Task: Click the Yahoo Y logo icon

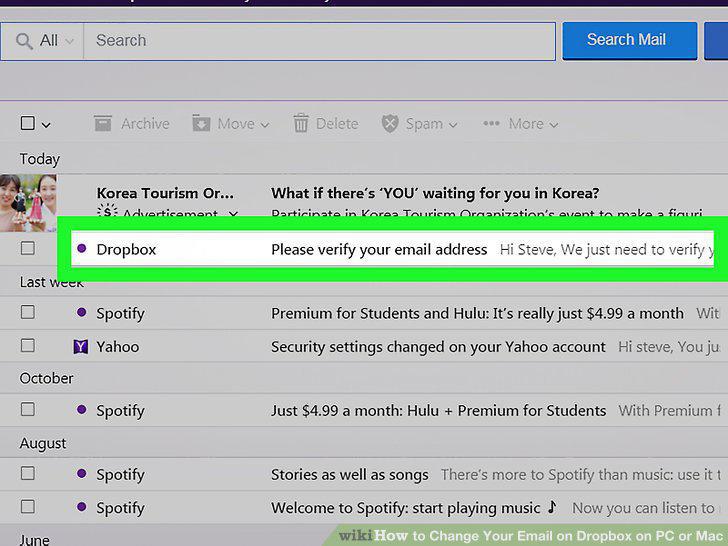Action: 81,346
